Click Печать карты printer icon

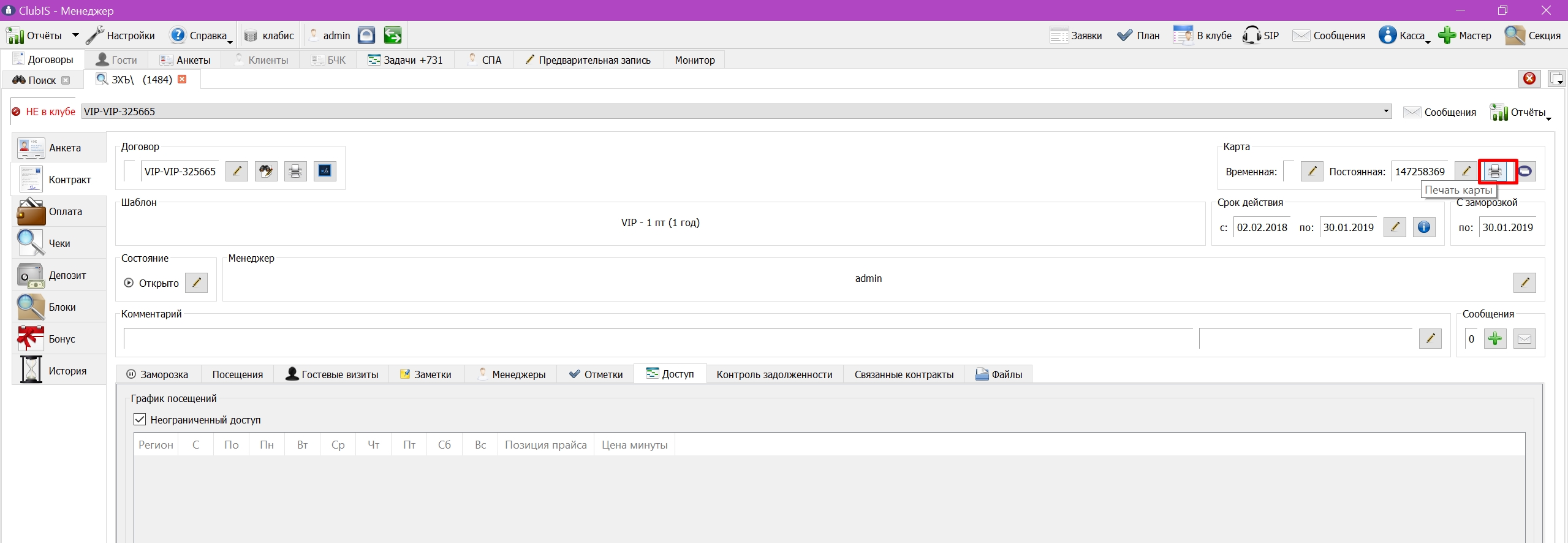(1496, 171)
